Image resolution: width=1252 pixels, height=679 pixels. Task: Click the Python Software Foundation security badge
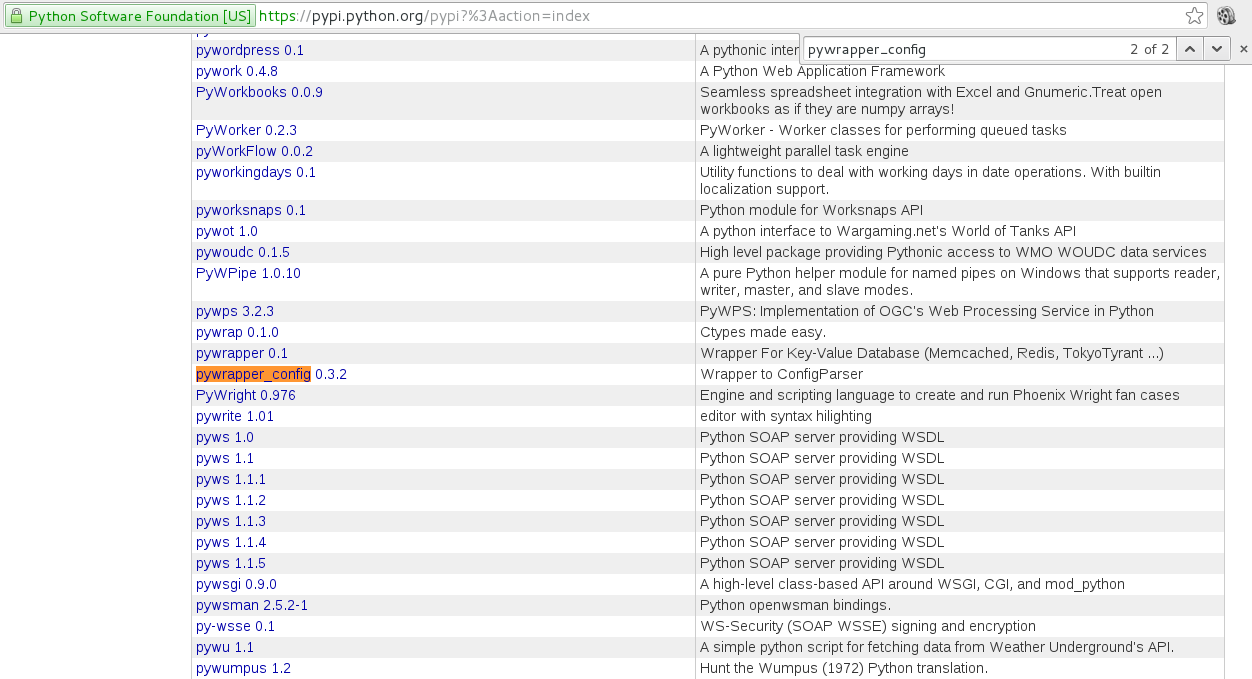click(130, 16)
